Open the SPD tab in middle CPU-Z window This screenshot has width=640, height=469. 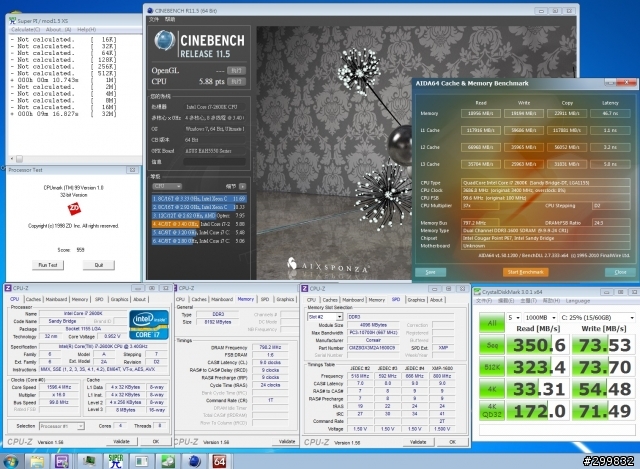click(x=264, y=299)
